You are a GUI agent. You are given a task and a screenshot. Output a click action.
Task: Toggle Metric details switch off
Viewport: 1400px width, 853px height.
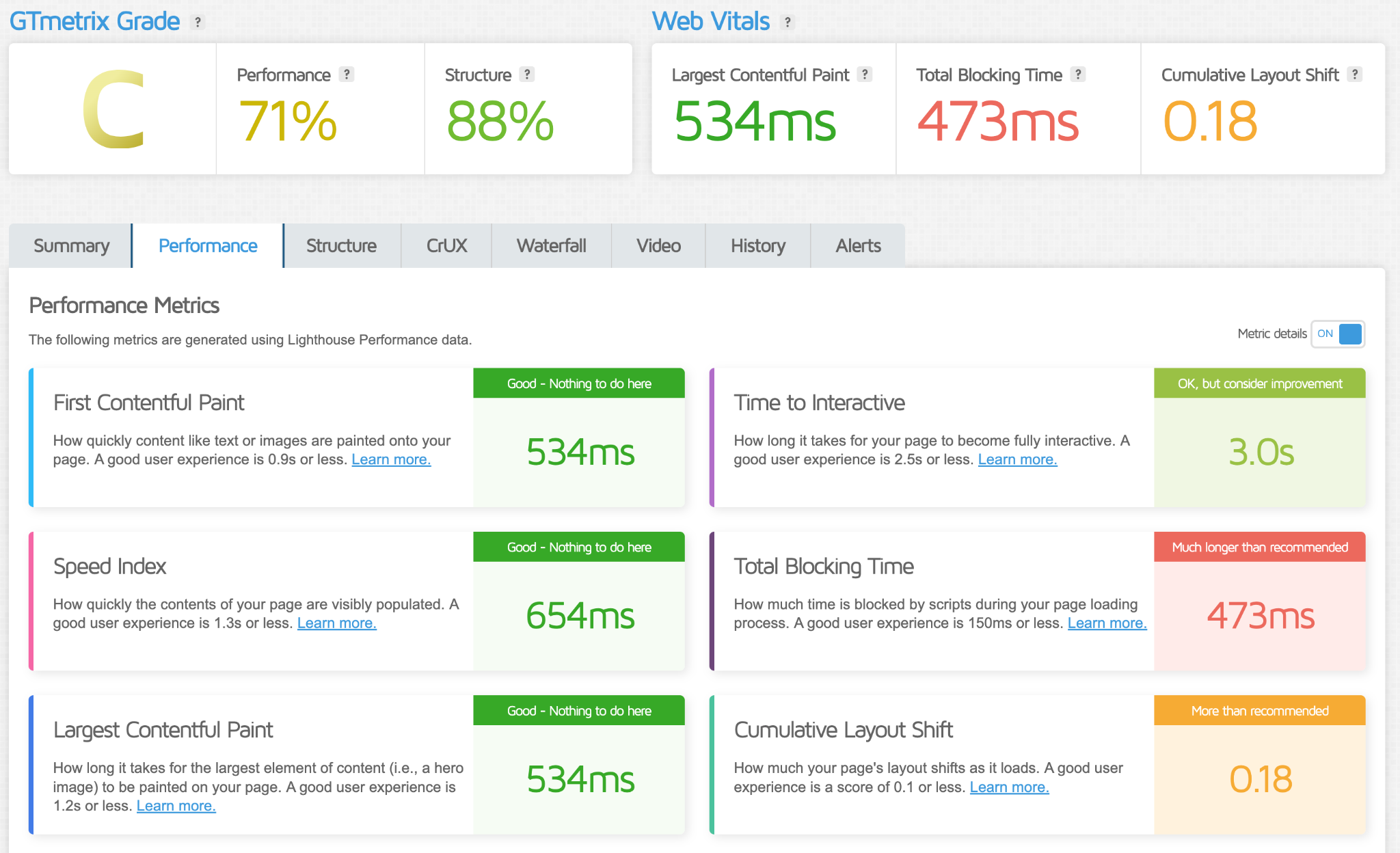(x=1338, y=334)
